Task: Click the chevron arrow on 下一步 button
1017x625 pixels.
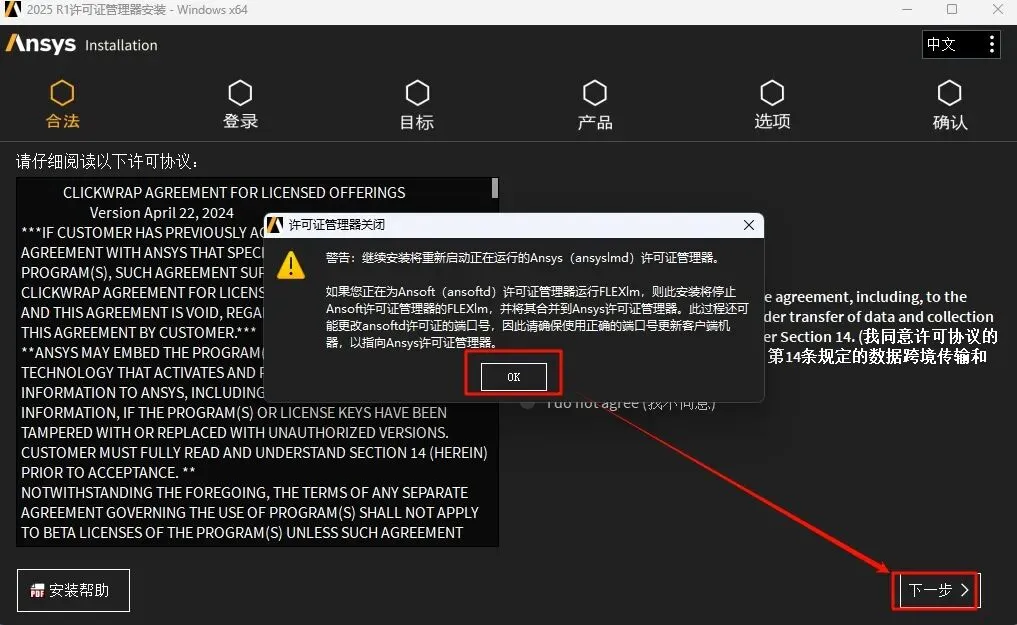Action: [964, 590]
